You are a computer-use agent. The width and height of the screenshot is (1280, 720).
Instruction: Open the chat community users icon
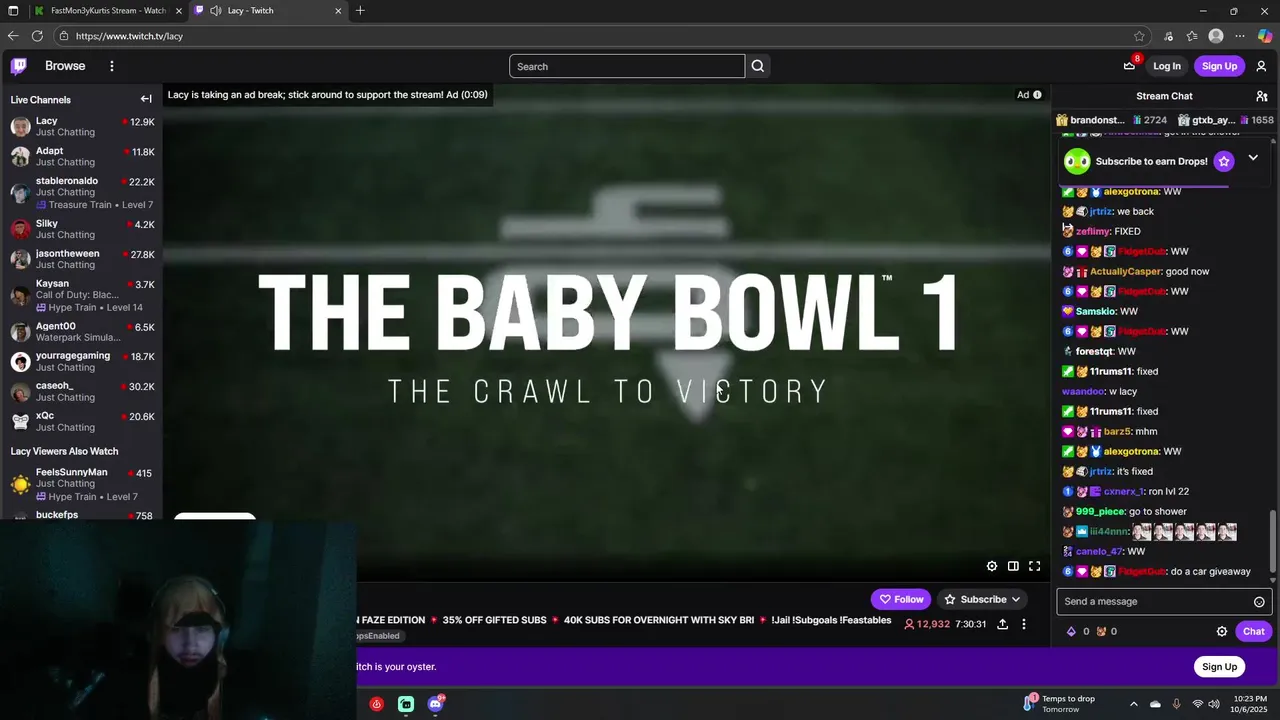point(1262,96)
